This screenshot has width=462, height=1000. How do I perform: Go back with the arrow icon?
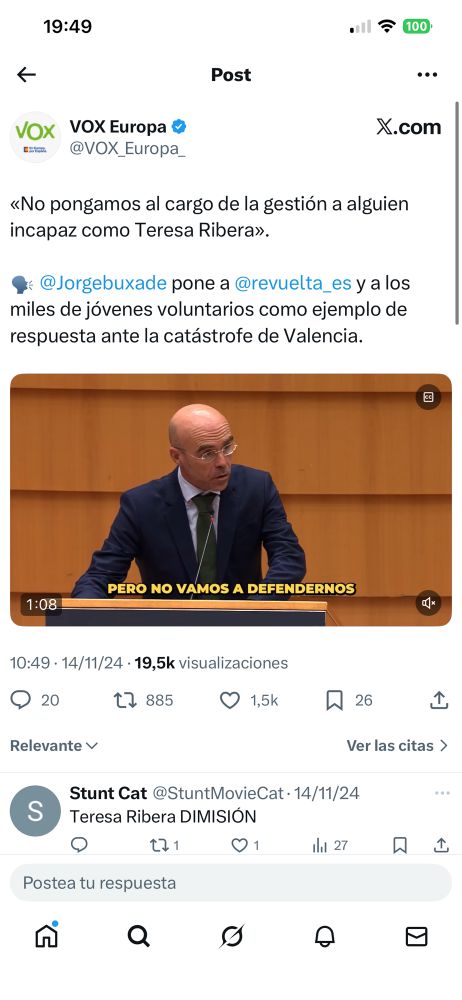(x=26, y=75)
